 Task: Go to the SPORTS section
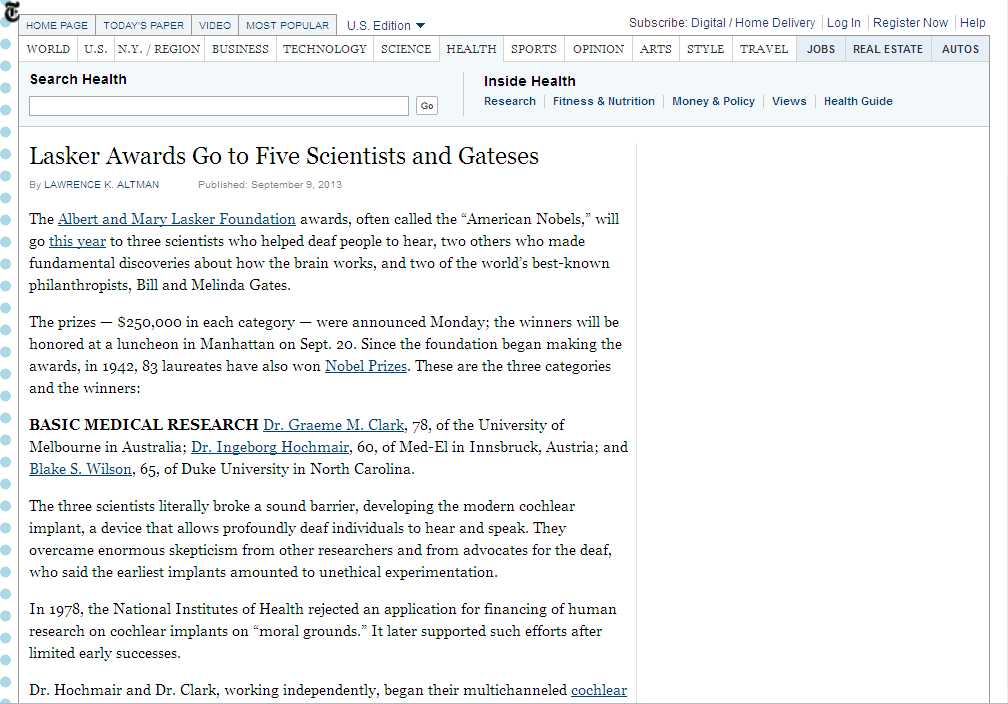click(533, 48)
